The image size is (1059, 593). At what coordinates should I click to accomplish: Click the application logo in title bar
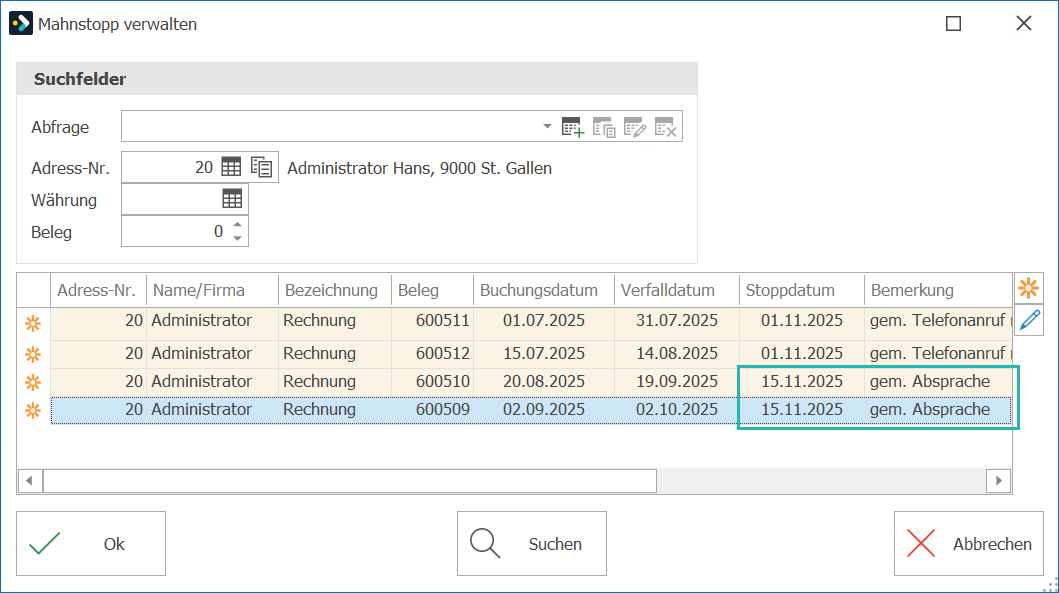pos(21,24)
